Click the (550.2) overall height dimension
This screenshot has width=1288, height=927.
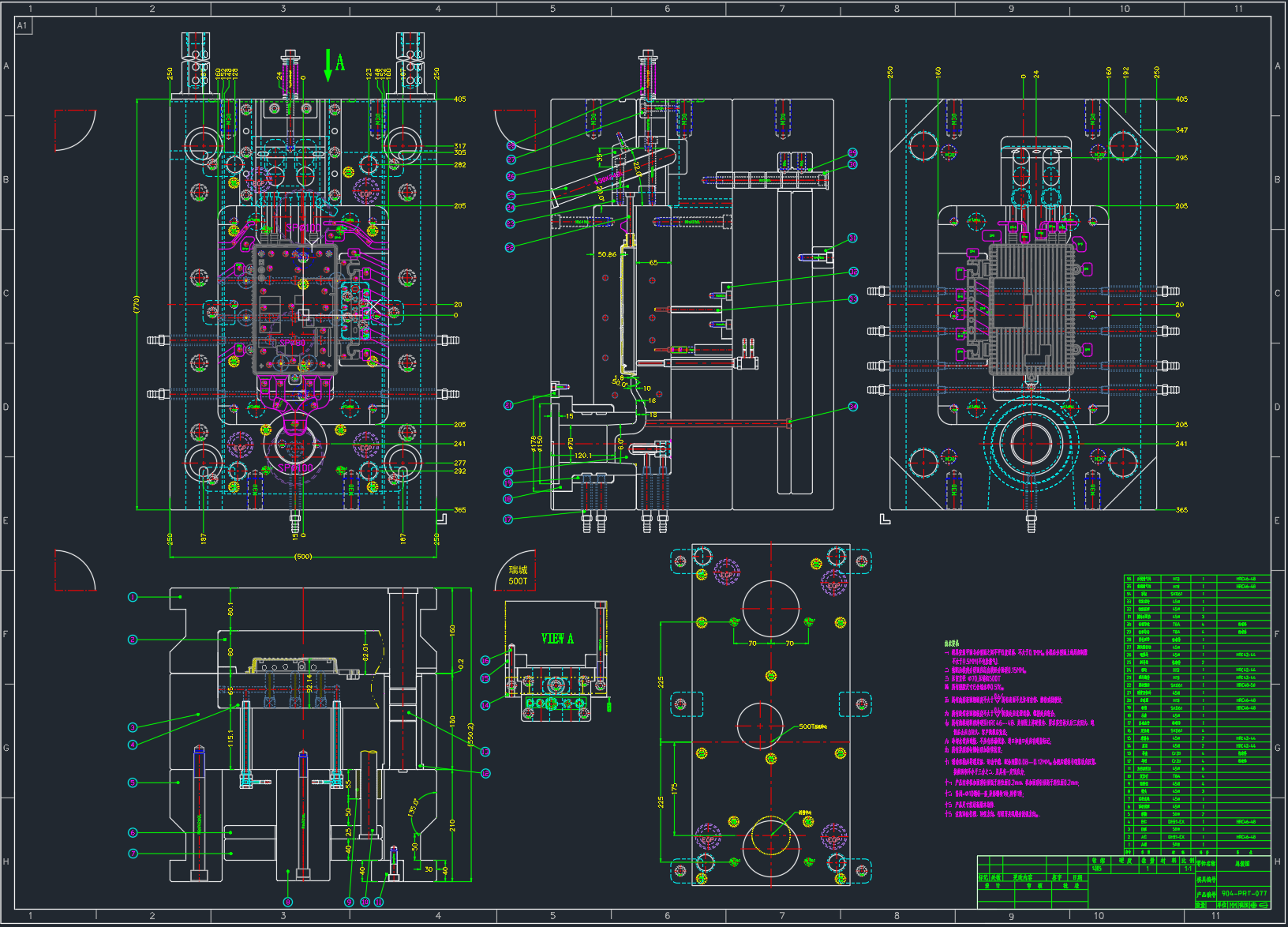coord(470,734)
